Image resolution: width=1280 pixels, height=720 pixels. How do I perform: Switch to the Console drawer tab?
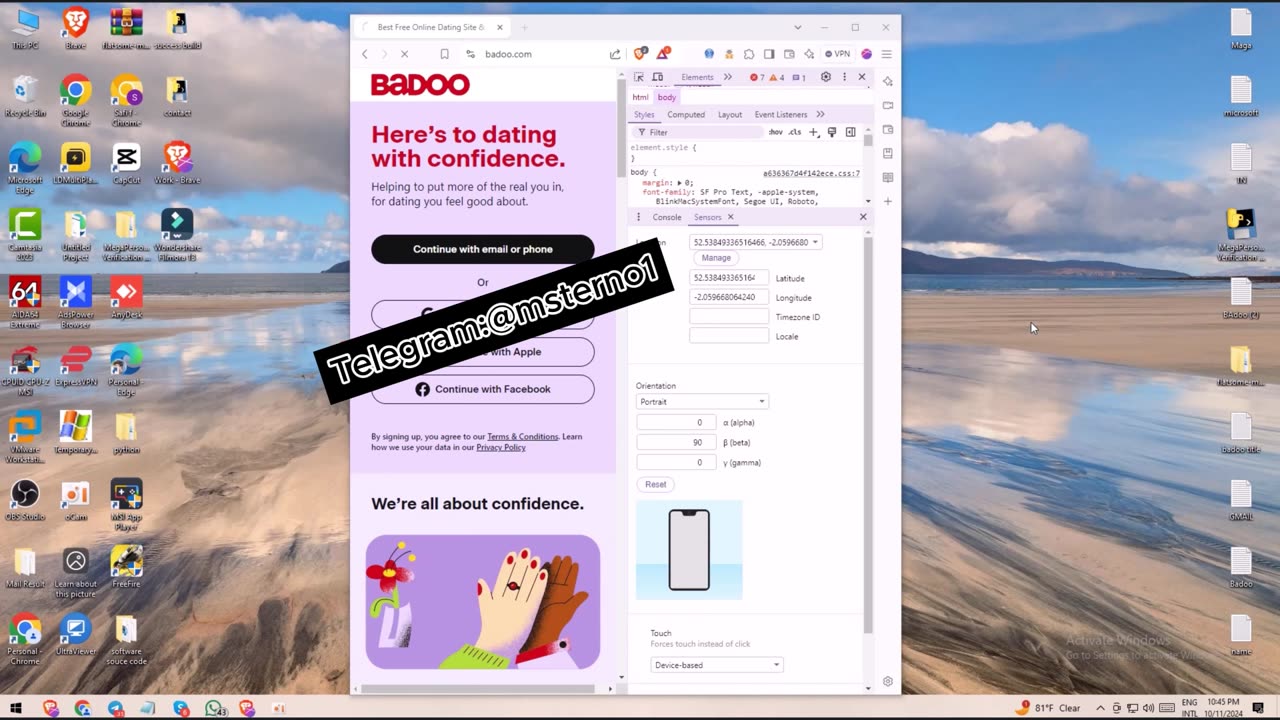pos(667,217)
